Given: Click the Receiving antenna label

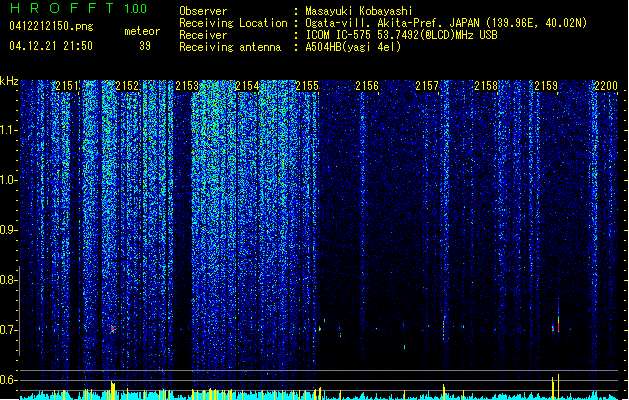Looking at the screenshot, I should 230,47.
